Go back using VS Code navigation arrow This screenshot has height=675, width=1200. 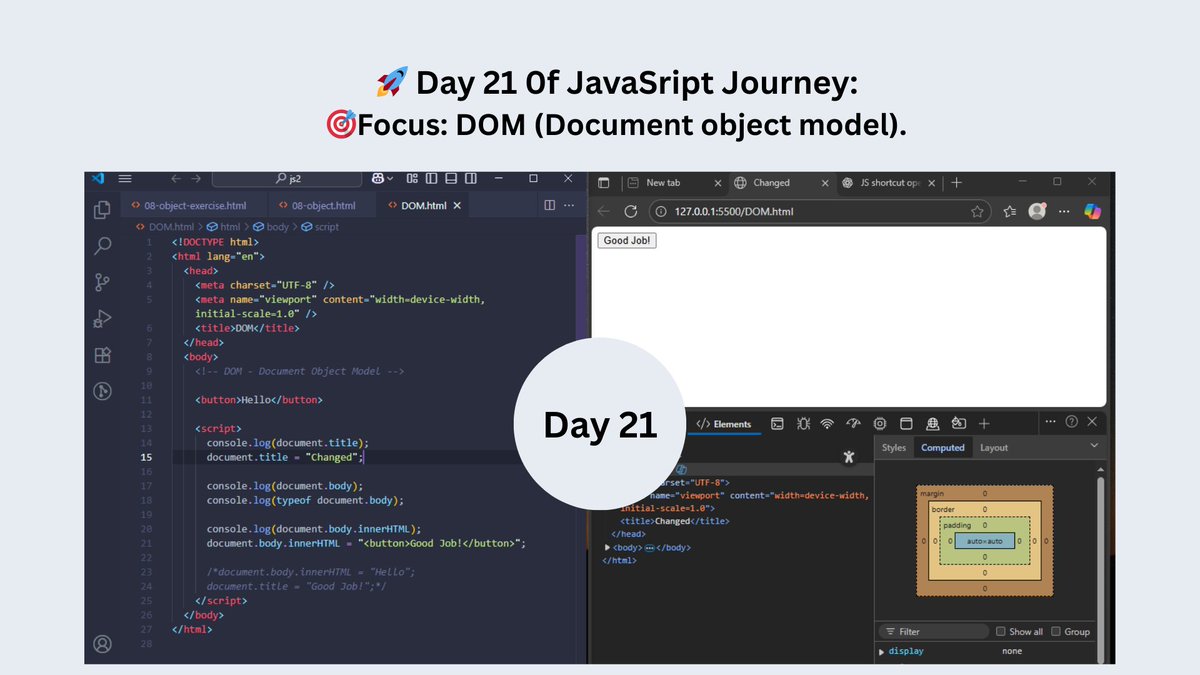(176, 179)
